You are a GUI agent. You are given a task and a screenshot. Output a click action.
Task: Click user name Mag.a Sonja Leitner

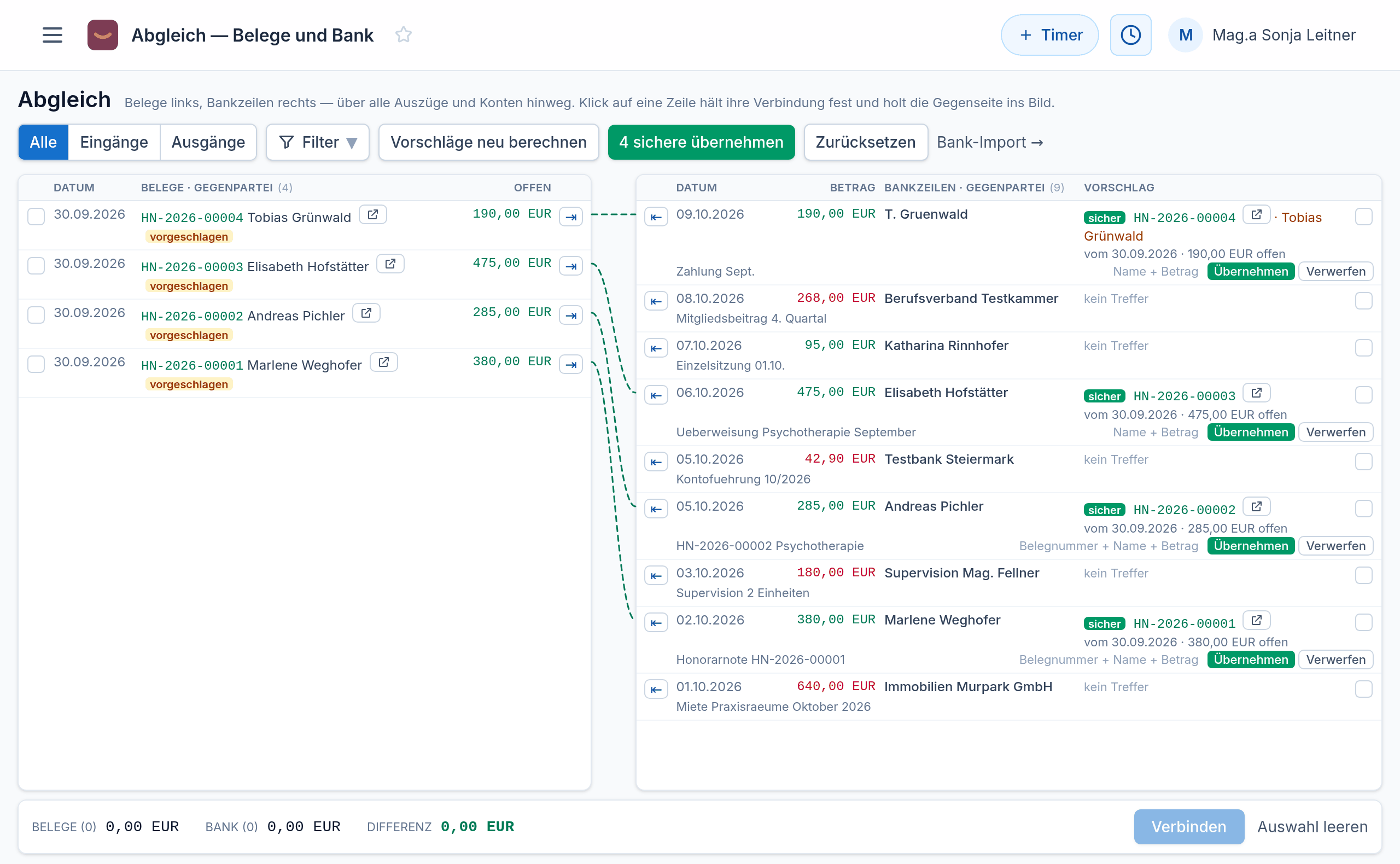(x=1284, y=35)
